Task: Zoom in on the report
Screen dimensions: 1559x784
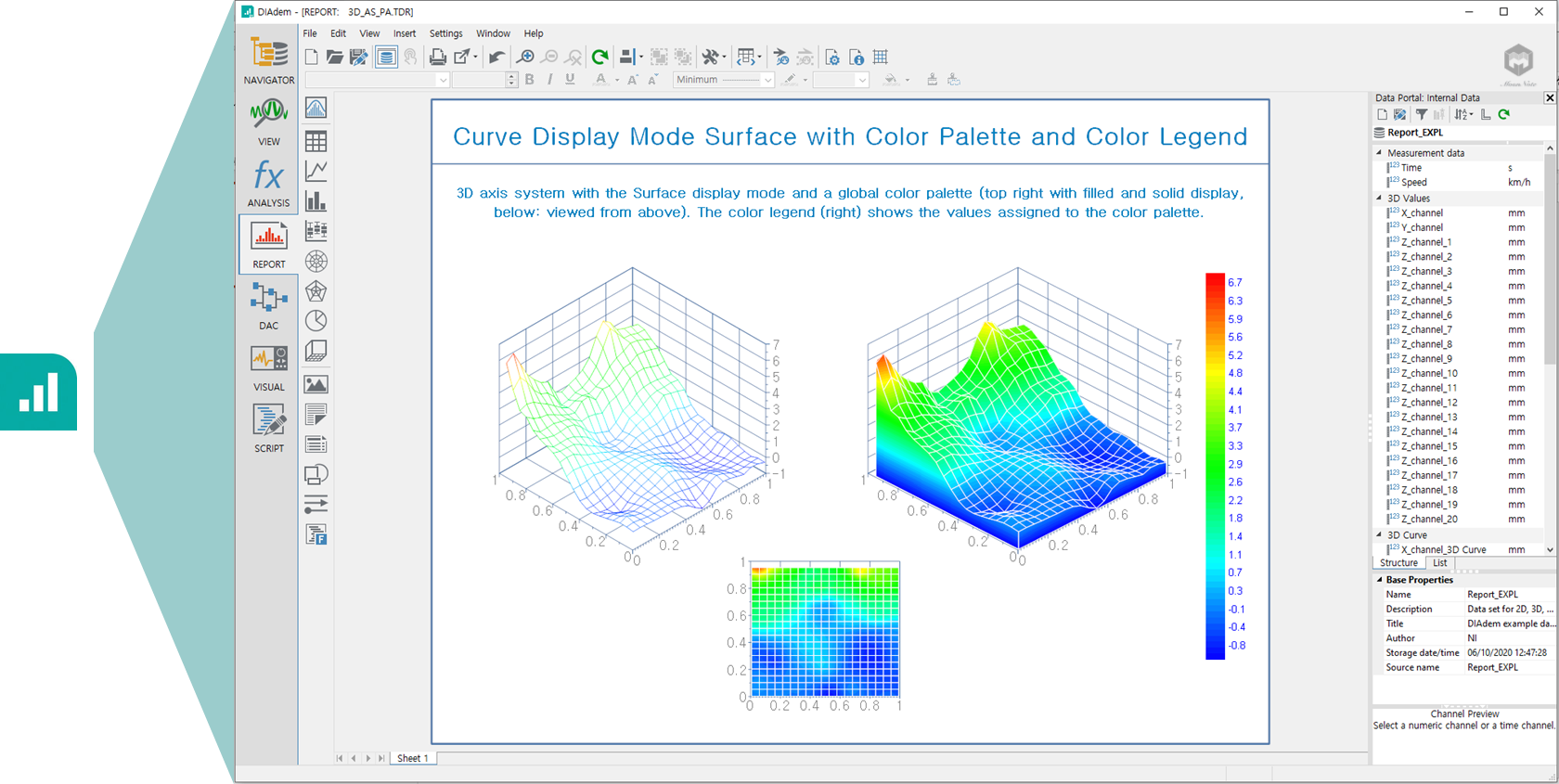Action: point(525,58)
